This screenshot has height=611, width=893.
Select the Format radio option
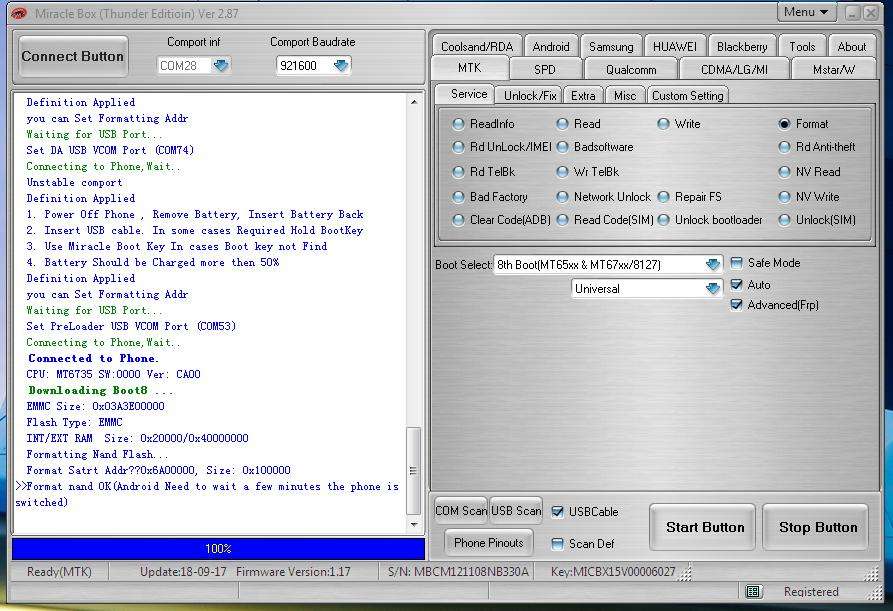tap(784, 124)
